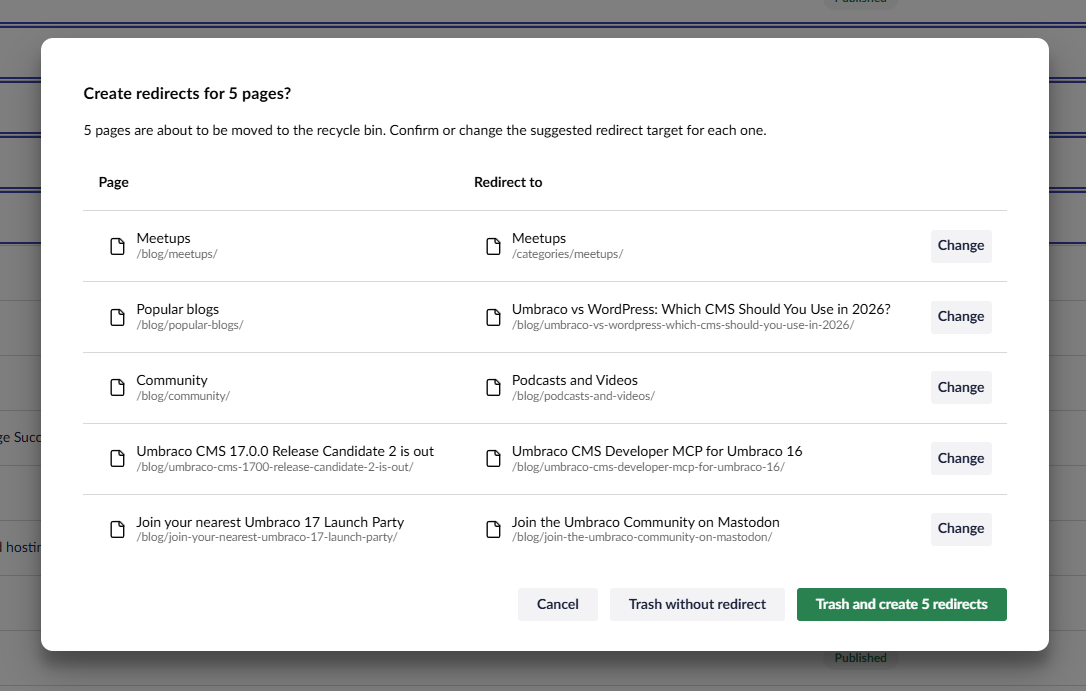The height and width of the screenshot is (691, 1086).
Task: Cancel the redirect dialog
Action: pyautogui.click(x=558, y=604)
